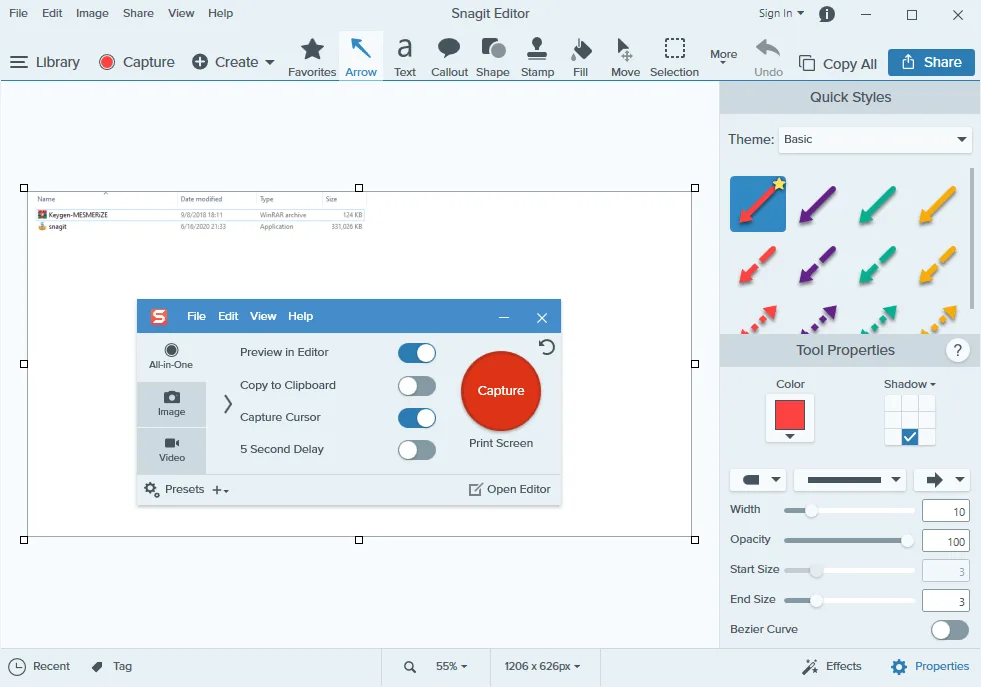Enable the Bezier Curve toggle
Image resolution: width=981 pixels, height=687 pixels.
click(x=949, y=630)
